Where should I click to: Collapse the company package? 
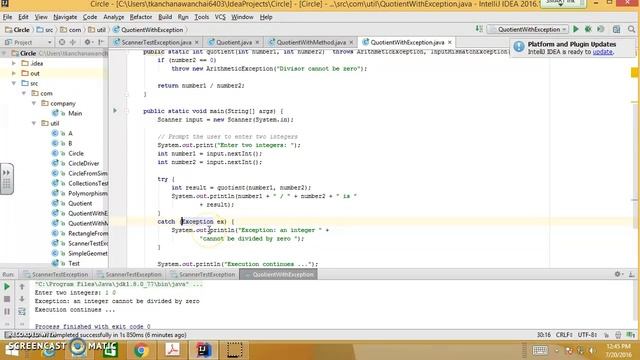pos(34,103)
